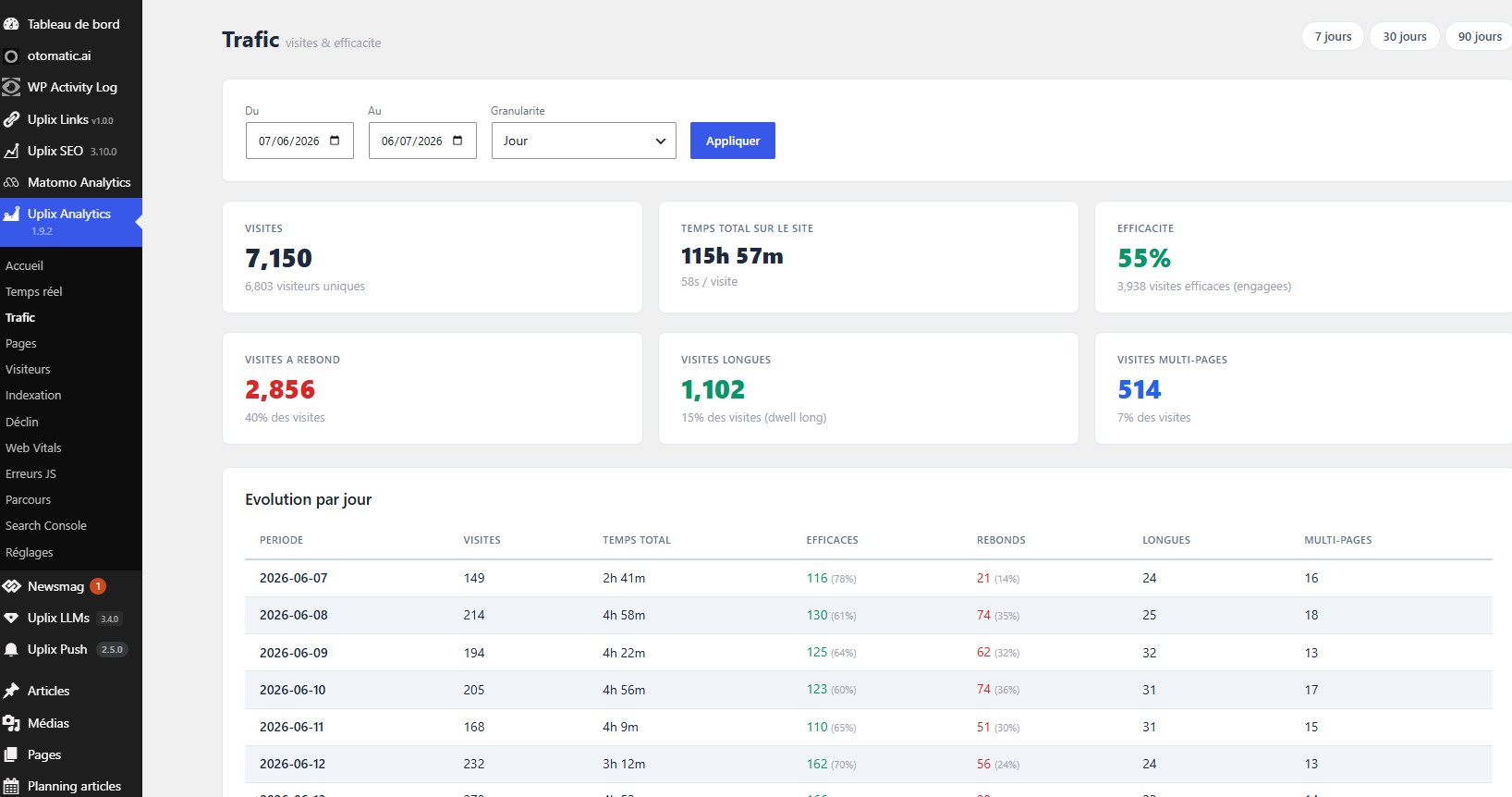Open the start date calendar picker
This screenshot has height=797, width=1512.
click(335, 141)
